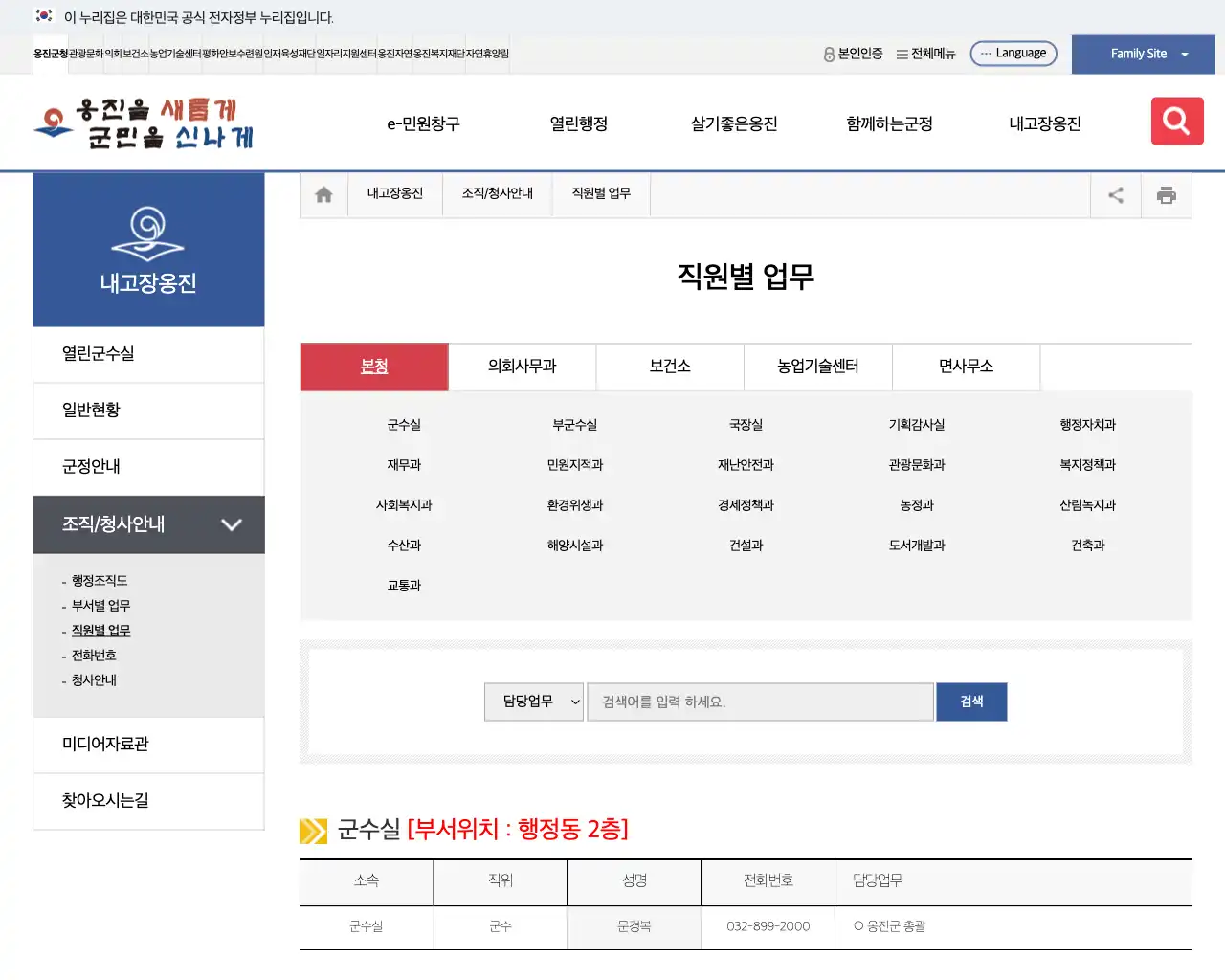This screenshot has width=1225, height=980.
Task: Open the site search with the magnifier icon
Action: (x=1176, y=121)
